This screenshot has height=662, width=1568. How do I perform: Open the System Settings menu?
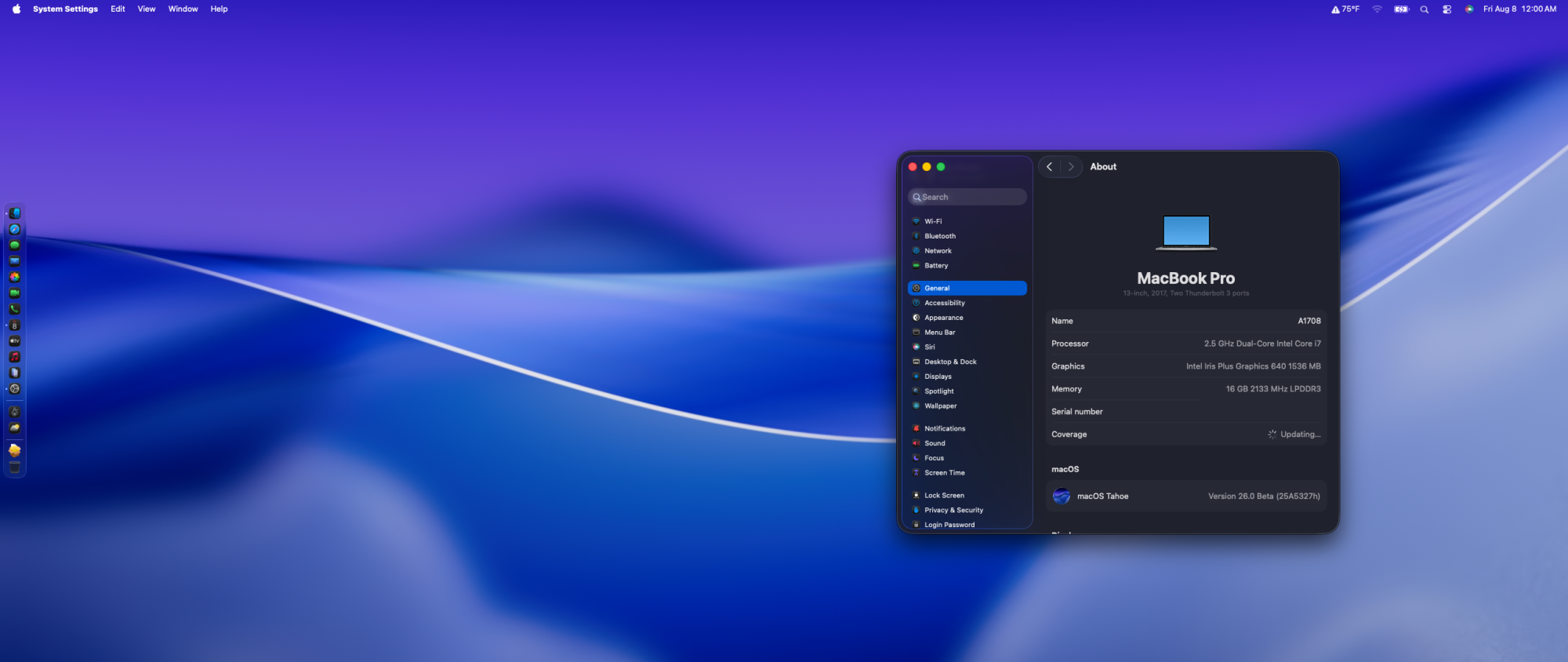[x=65, y=9]
